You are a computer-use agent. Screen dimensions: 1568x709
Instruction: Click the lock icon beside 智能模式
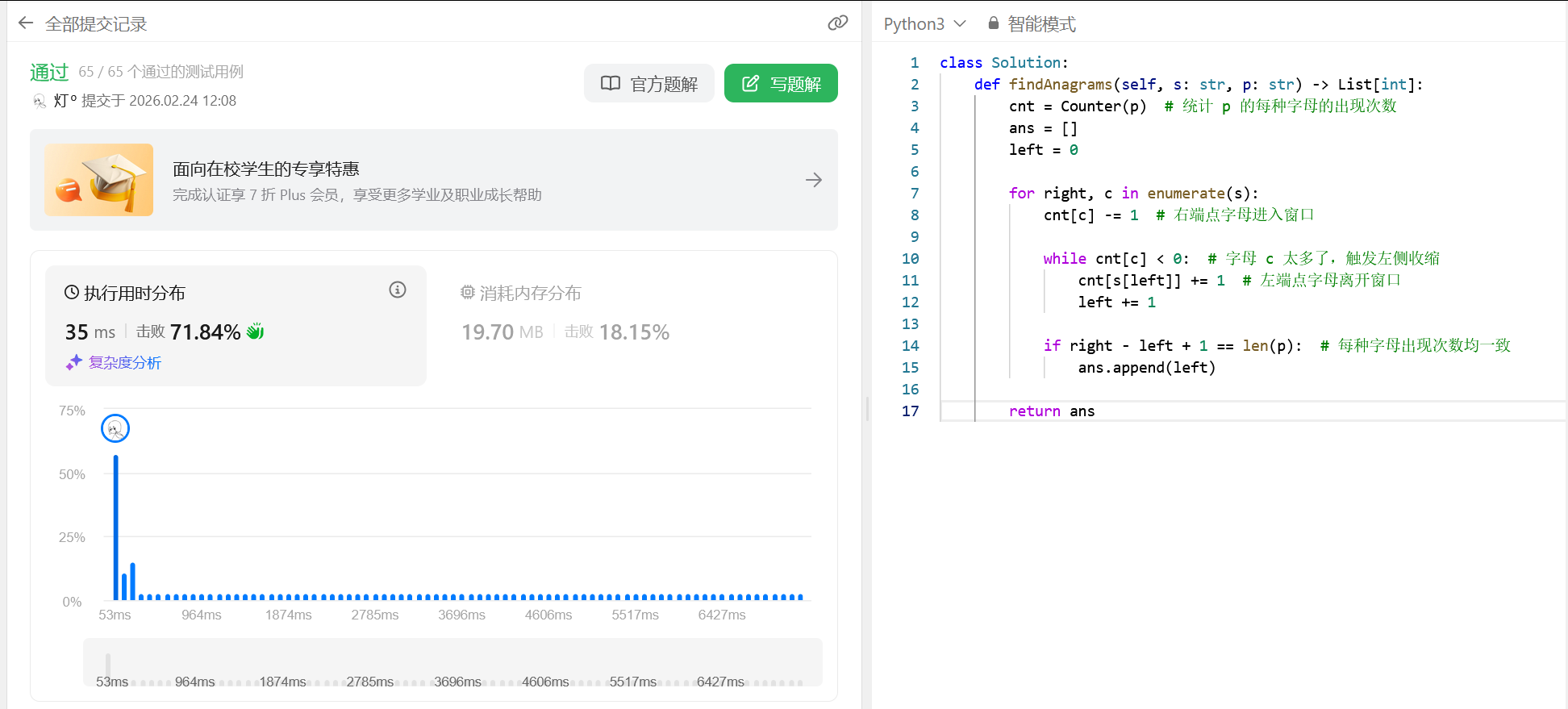pyautogui.click(x=993, y=23)
